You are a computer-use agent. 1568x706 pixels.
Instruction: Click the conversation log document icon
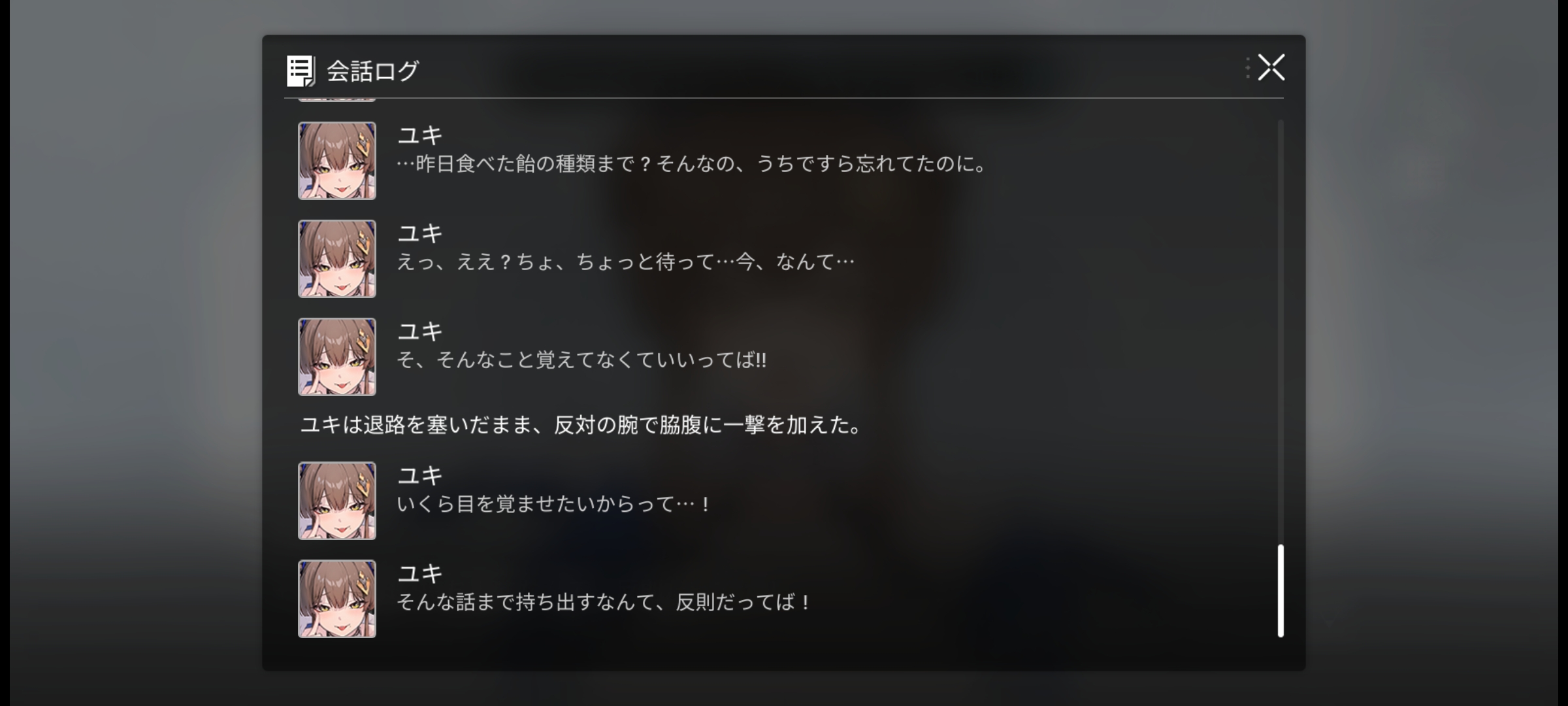(301, 71)
